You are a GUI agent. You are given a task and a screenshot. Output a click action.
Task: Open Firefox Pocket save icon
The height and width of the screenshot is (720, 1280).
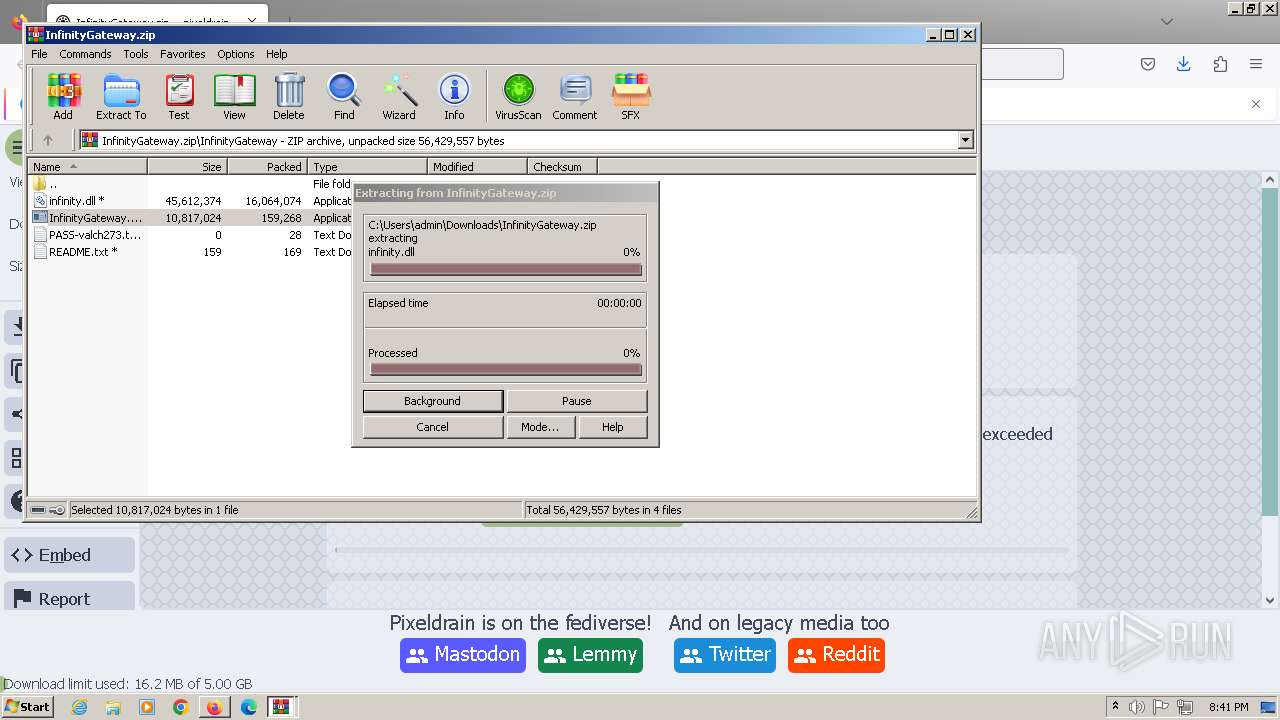pos(1148,64)
